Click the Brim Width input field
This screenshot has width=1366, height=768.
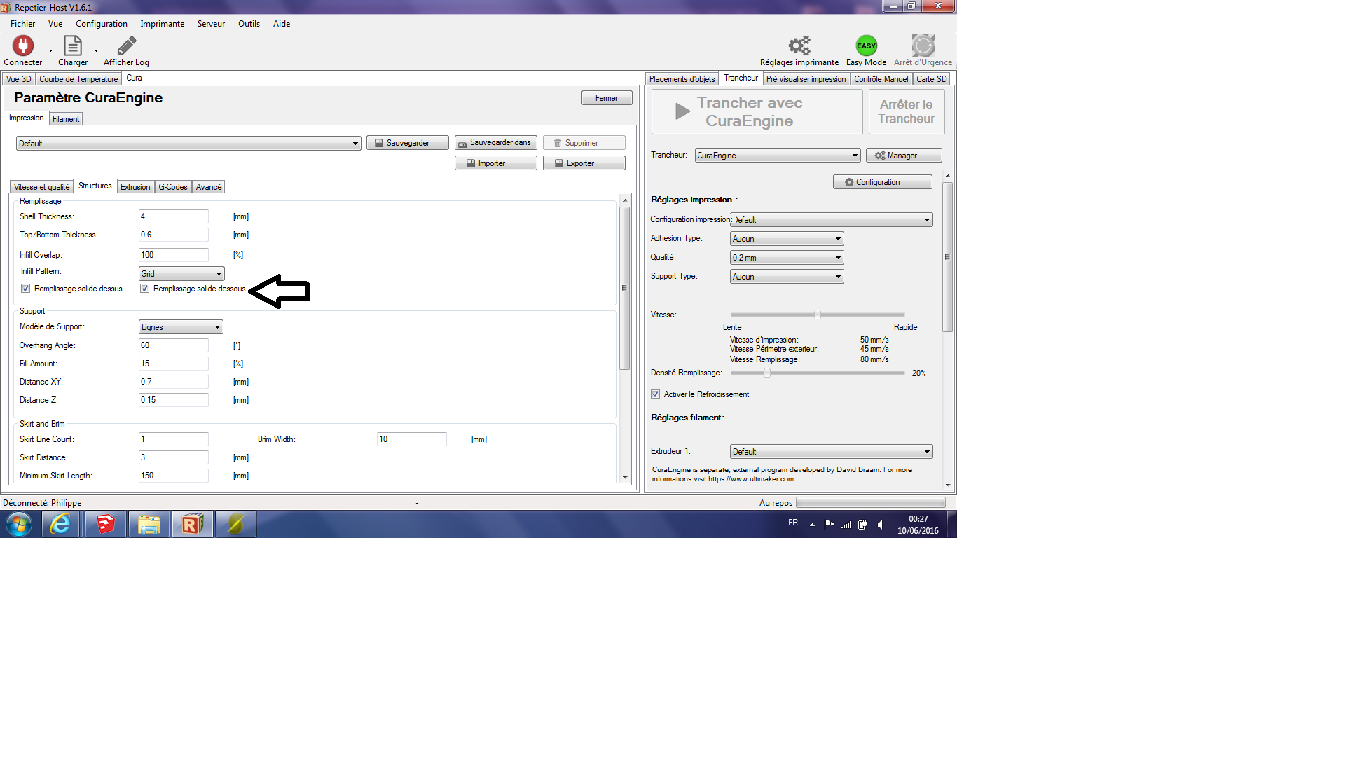(x=412, y=439)
